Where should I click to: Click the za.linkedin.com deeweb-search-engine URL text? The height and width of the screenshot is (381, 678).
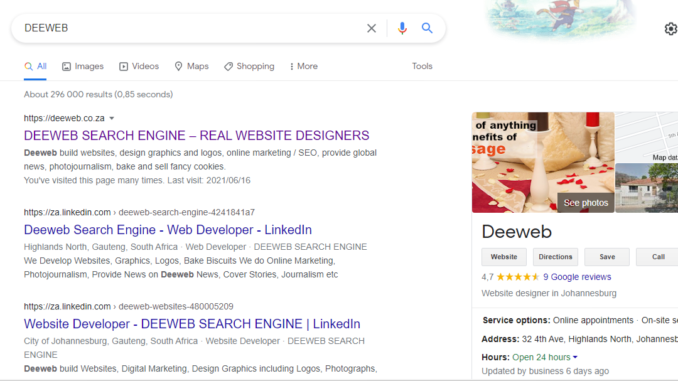(x=139, y=212)
